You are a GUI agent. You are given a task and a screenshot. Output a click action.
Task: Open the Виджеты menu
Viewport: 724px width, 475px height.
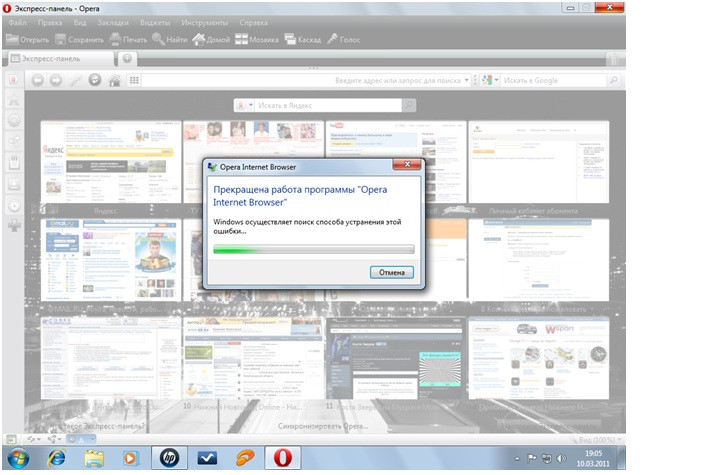point(155,22)
